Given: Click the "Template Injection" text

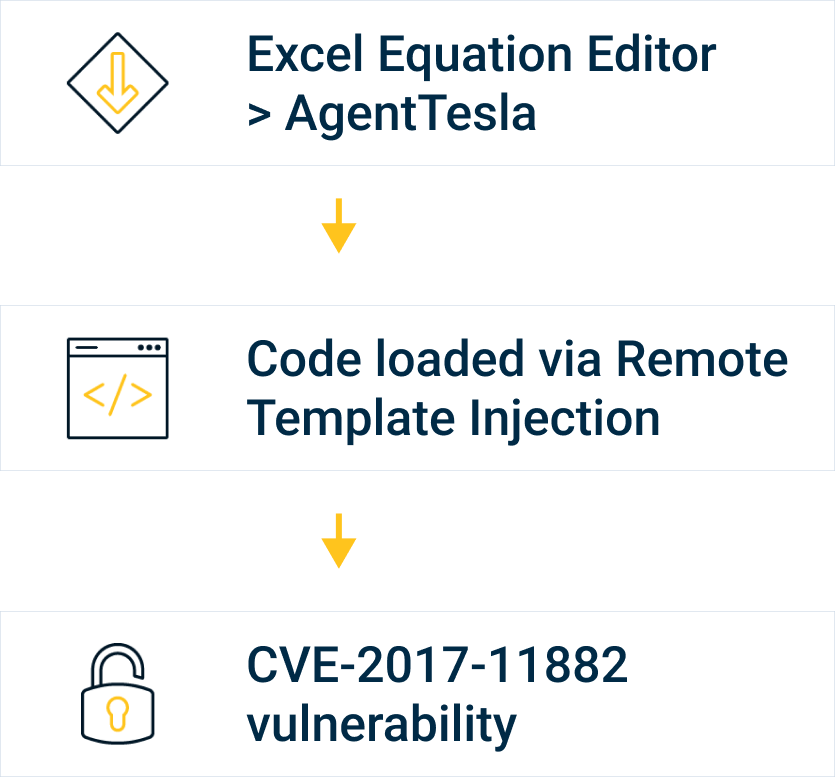Looking at the screenshot, I should [x=454, y=420].
